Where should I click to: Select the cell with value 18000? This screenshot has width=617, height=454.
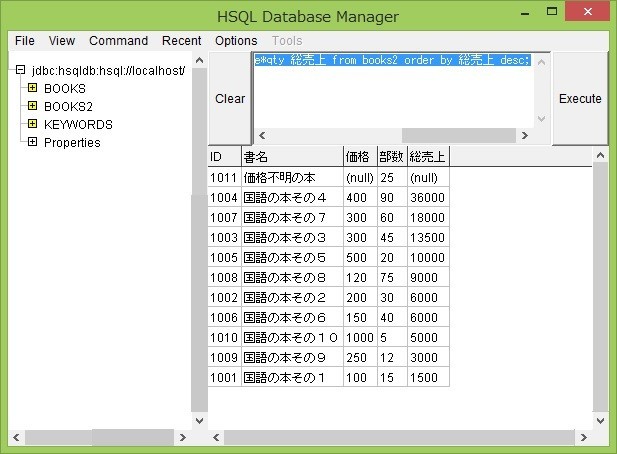428,218
